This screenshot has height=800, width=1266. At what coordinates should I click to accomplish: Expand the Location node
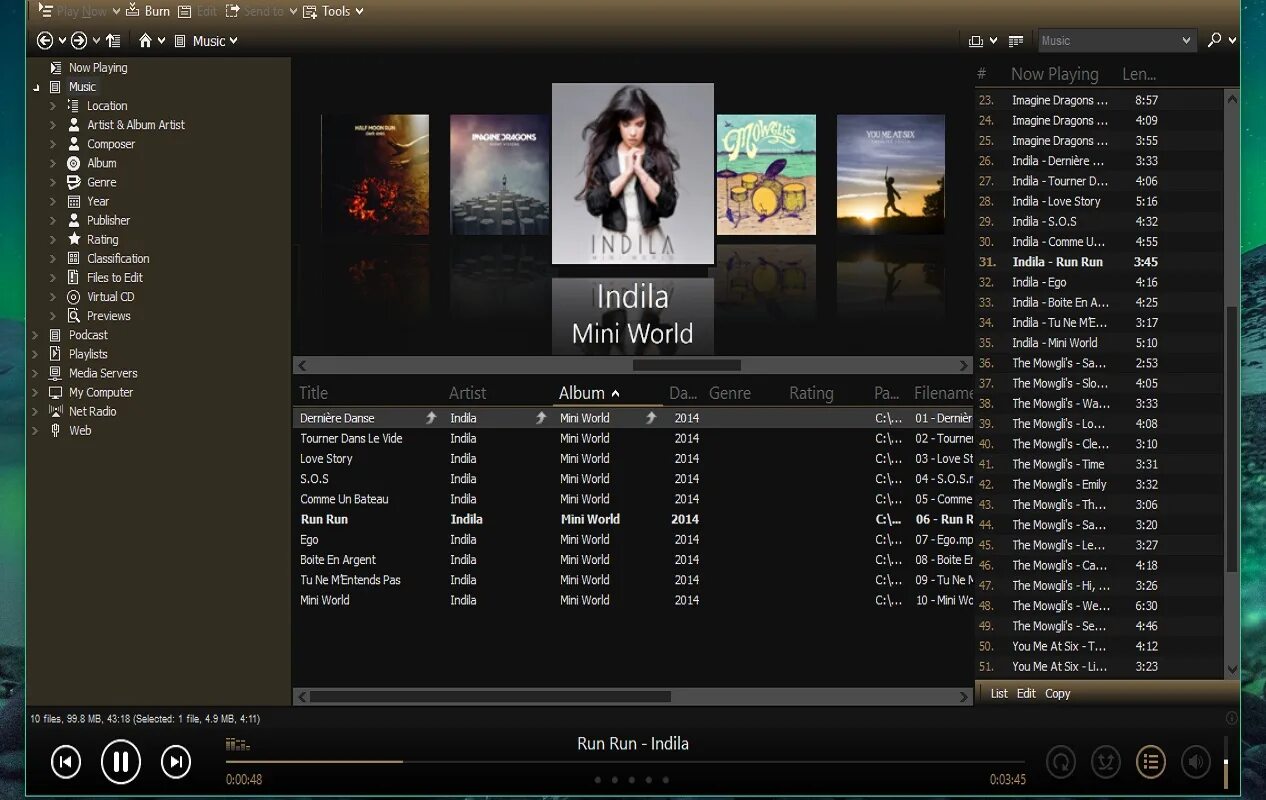tap(53, 106)
